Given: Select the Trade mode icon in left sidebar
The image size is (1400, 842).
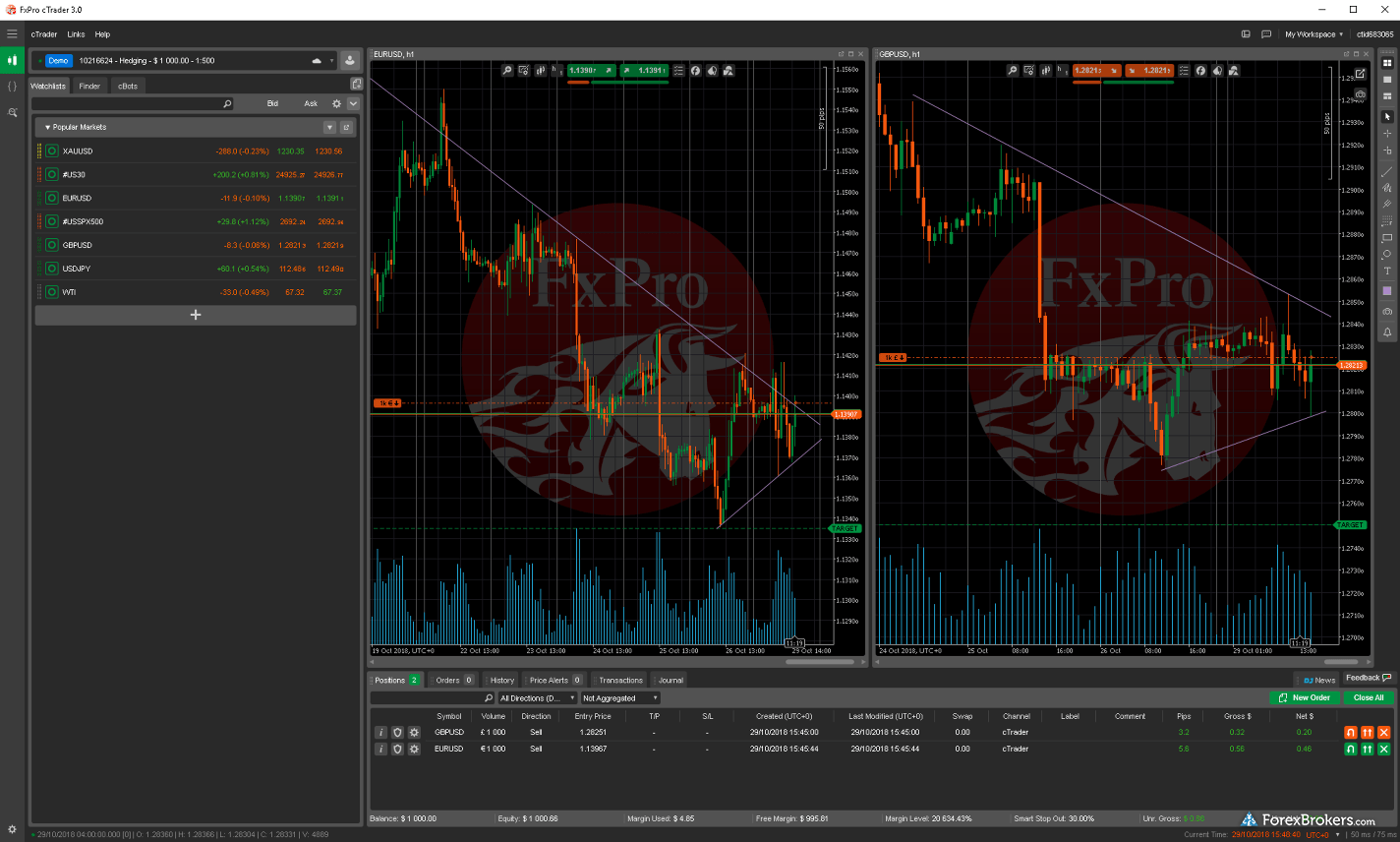Looking at the screenshot, I should (x=12, y=60).
